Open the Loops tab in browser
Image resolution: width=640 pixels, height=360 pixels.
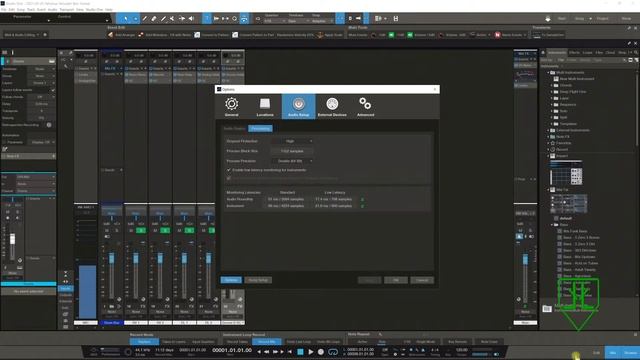tap(587, 53)
